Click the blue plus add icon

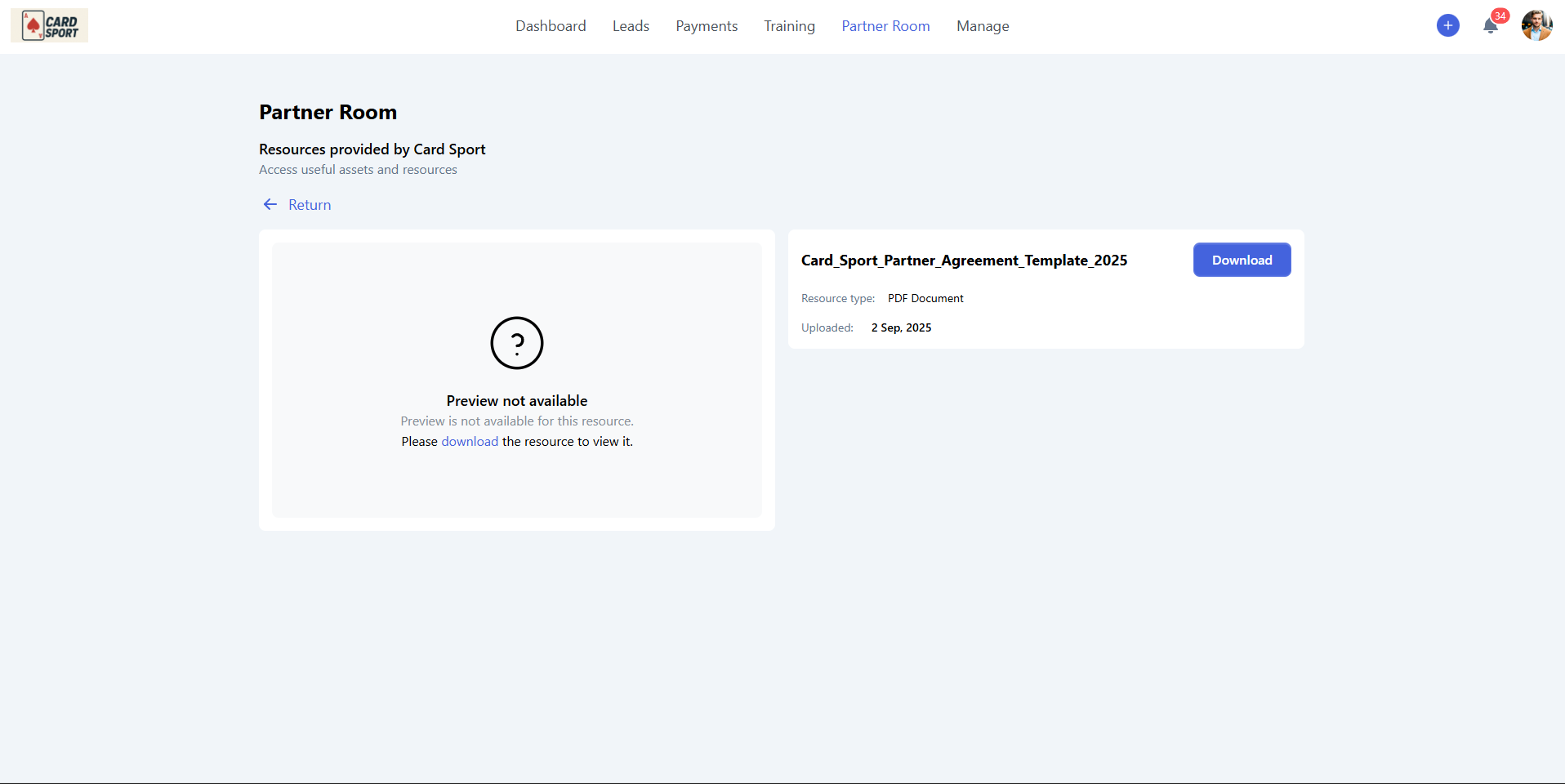(1447, 25)
